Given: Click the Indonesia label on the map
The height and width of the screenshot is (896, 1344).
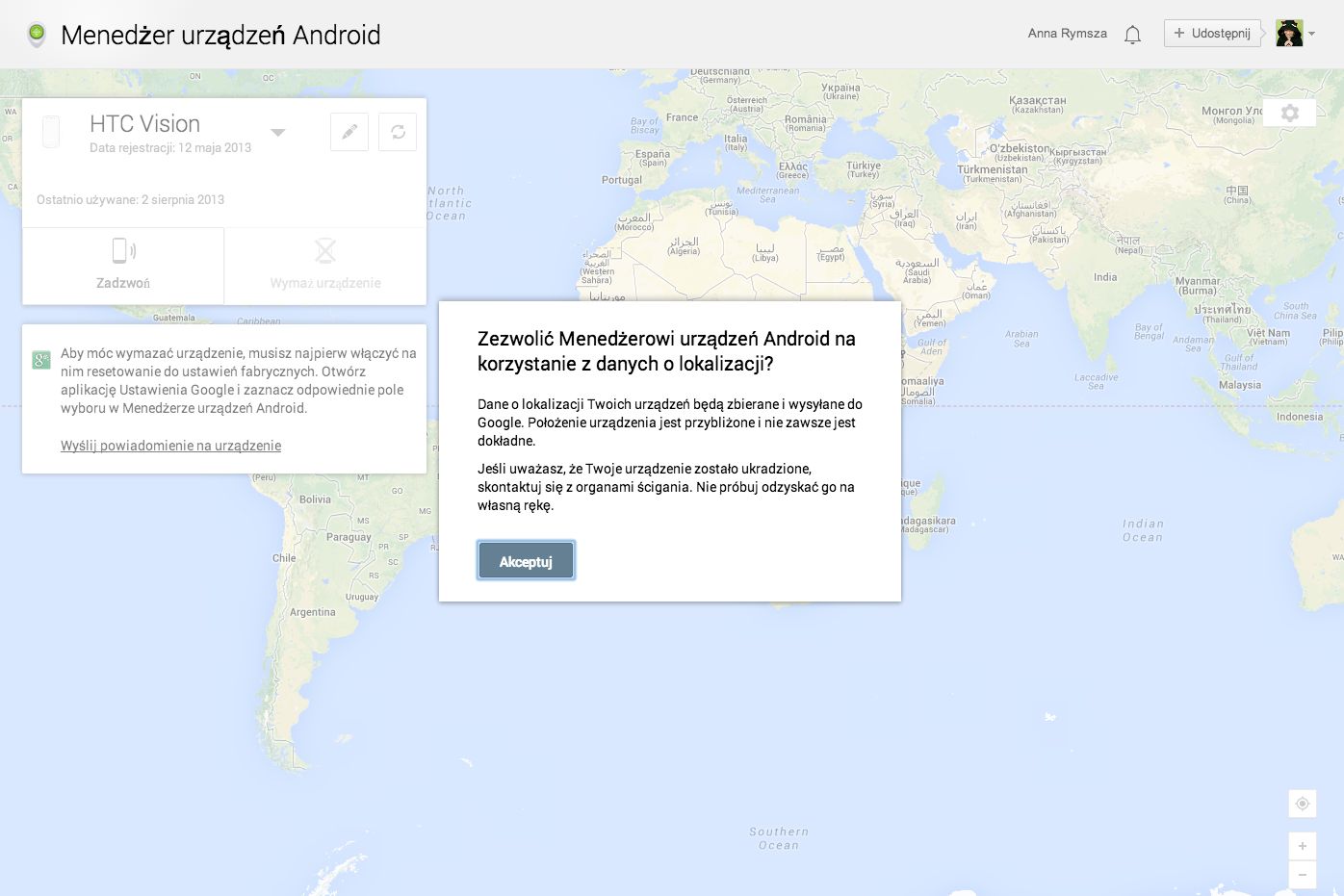Looking at the screenshot, I should coord(1300,417).
